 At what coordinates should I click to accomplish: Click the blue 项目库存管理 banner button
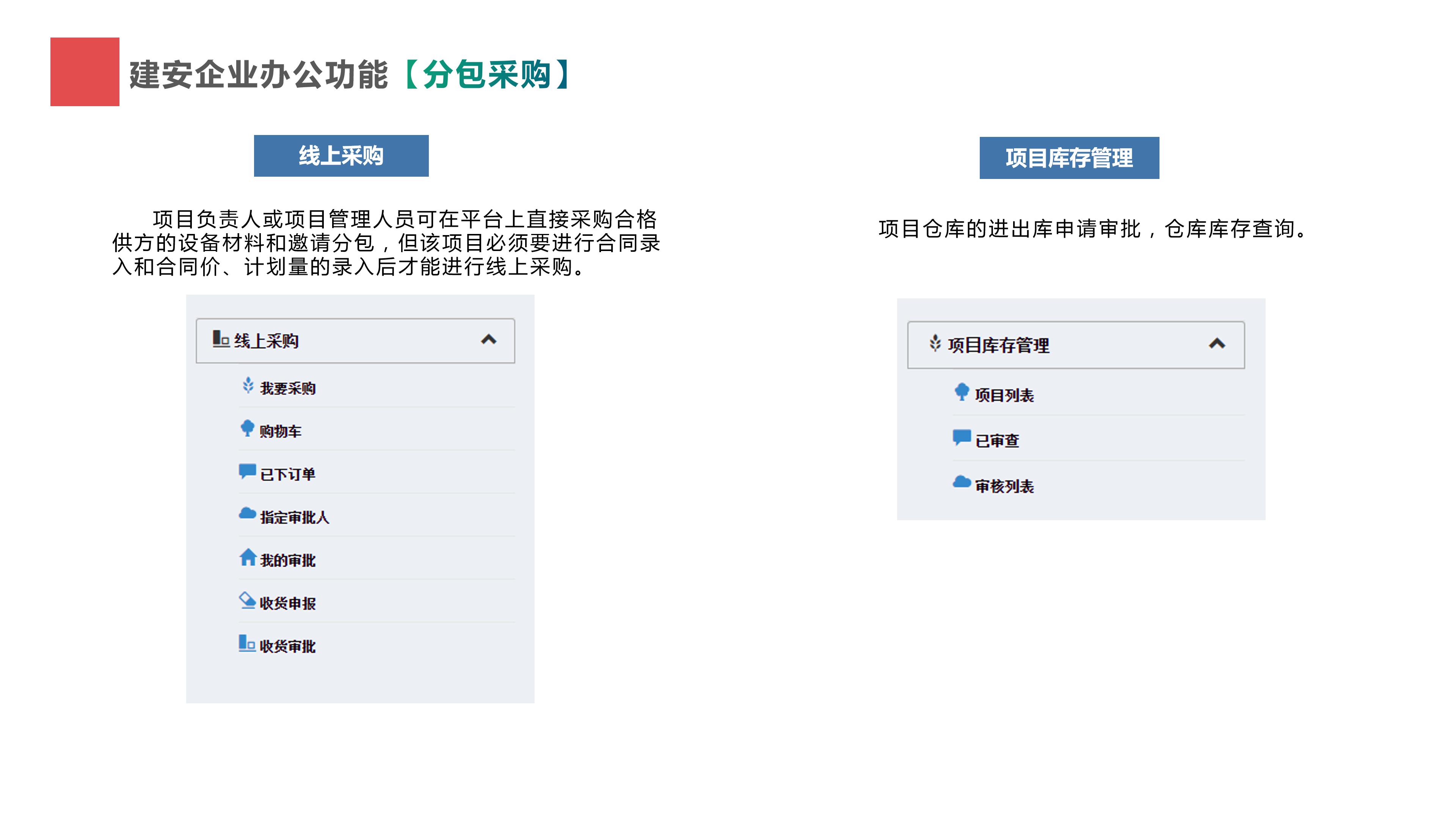pos(1069,158)
